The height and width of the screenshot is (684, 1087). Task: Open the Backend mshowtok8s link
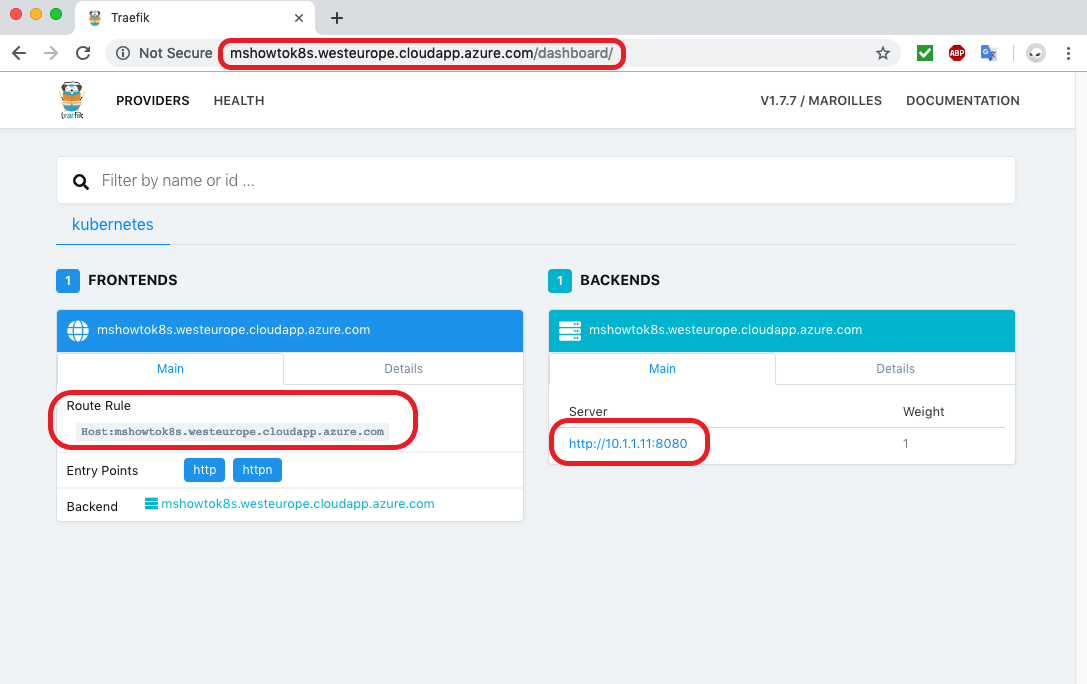(x=297, y=504)
